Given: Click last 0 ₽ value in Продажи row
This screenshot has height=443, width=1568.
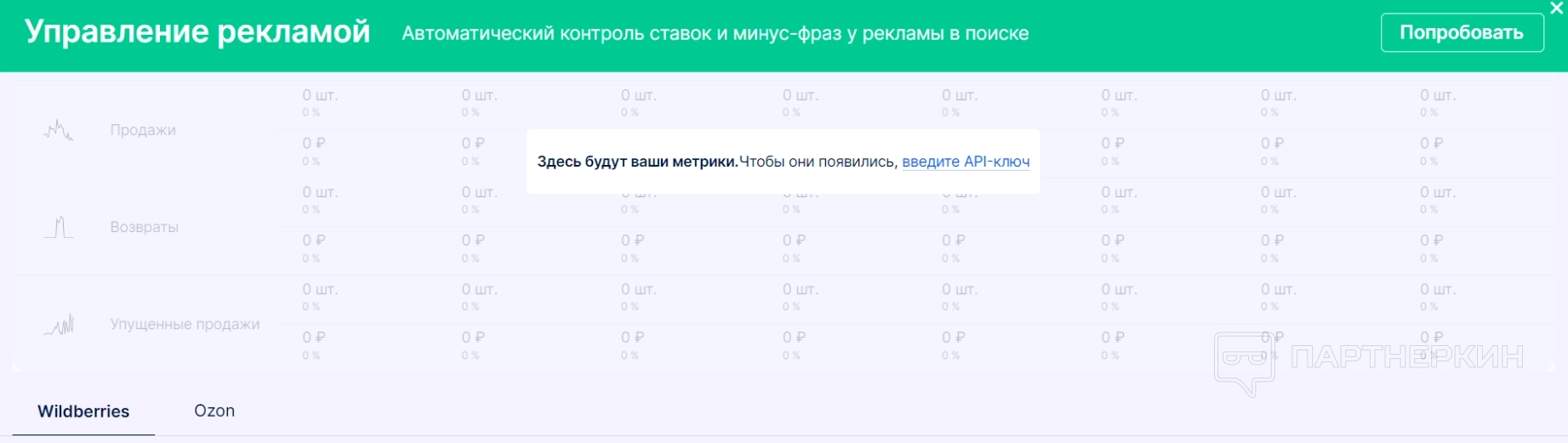Looking at the screenshot, I should 1432,144.
